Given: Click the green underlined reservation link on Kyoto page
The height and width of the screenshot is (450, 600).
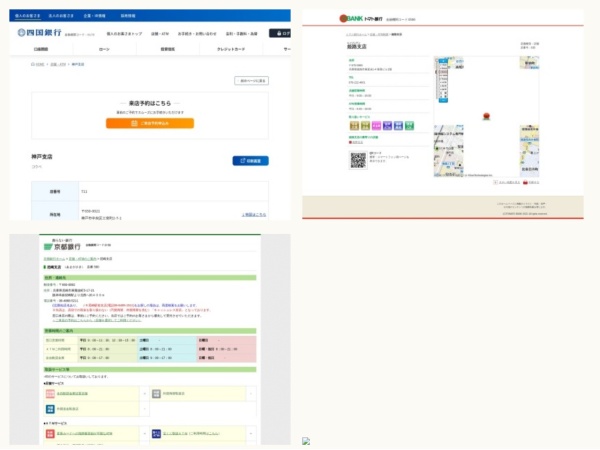Looking at the screenshot, I should [x=97, y=320].
